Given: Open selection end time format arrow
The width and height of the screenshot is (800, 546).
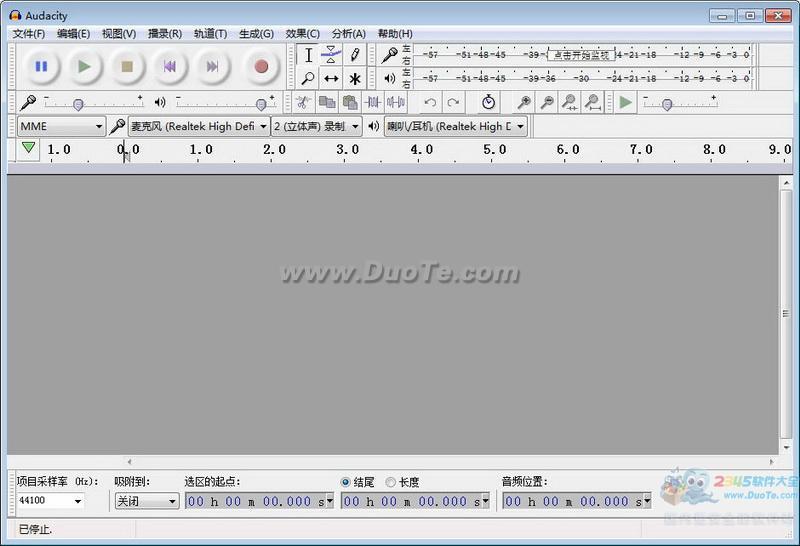Looking at the screenshot, I should pos(485,501).
